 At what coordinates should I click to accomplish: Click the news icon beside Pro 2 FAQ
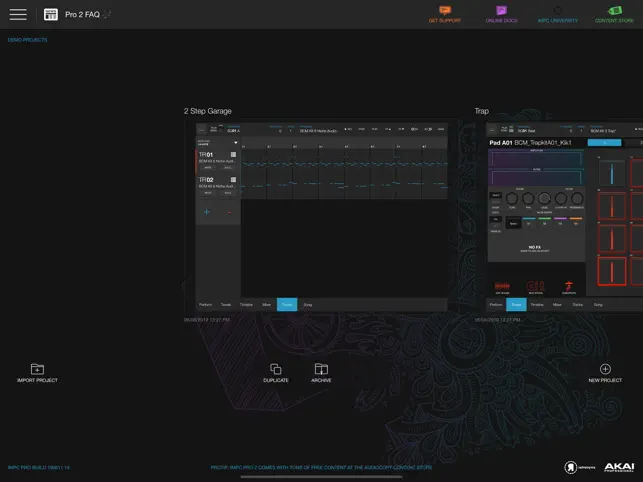tap(51, 14)
